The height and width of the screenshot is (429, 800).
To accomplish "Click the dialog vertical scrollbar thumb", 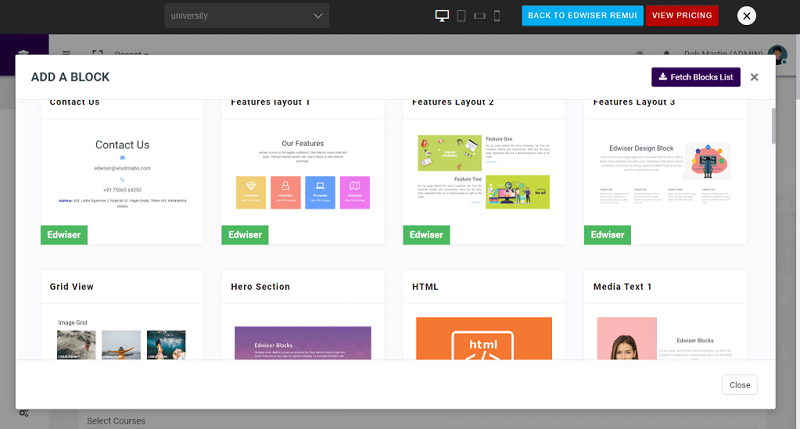I will coord(773,126).
